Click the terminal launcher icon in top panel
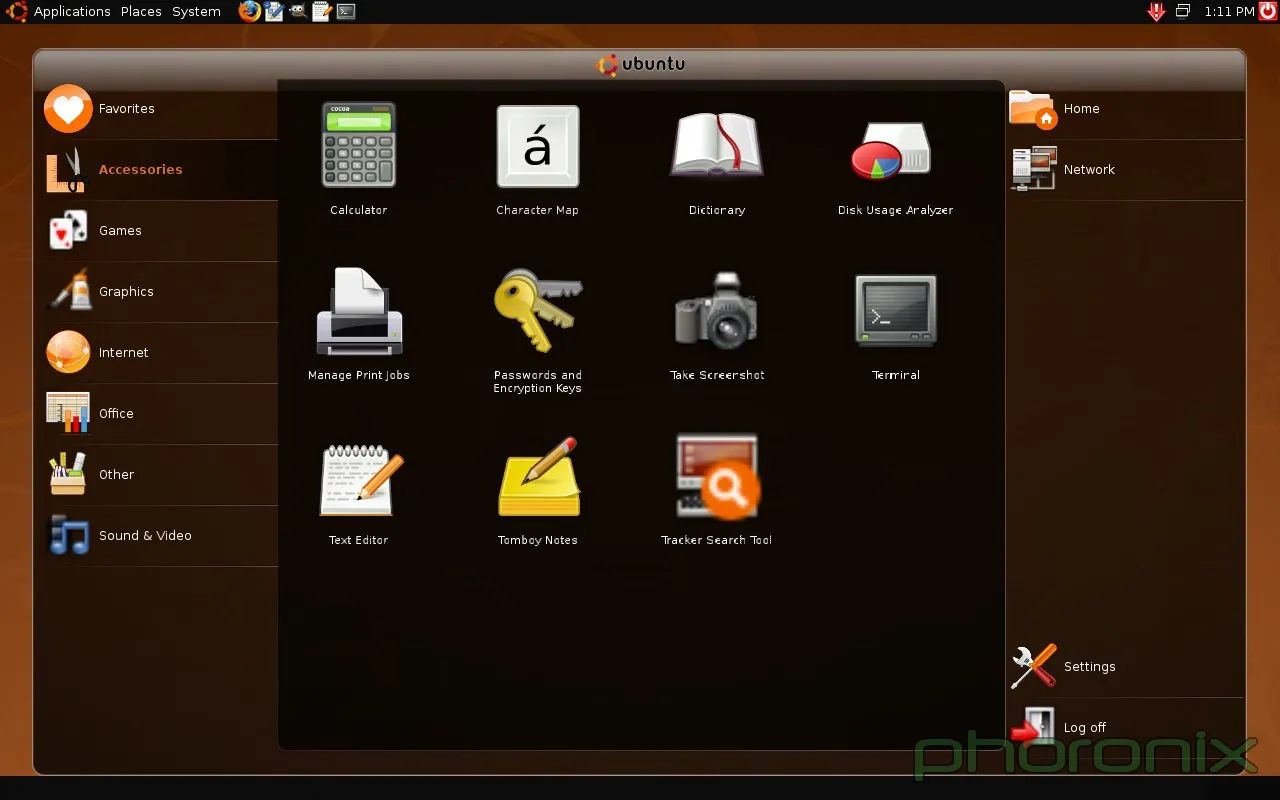This screenshot has width=1280, height=800. coord(346,12)
